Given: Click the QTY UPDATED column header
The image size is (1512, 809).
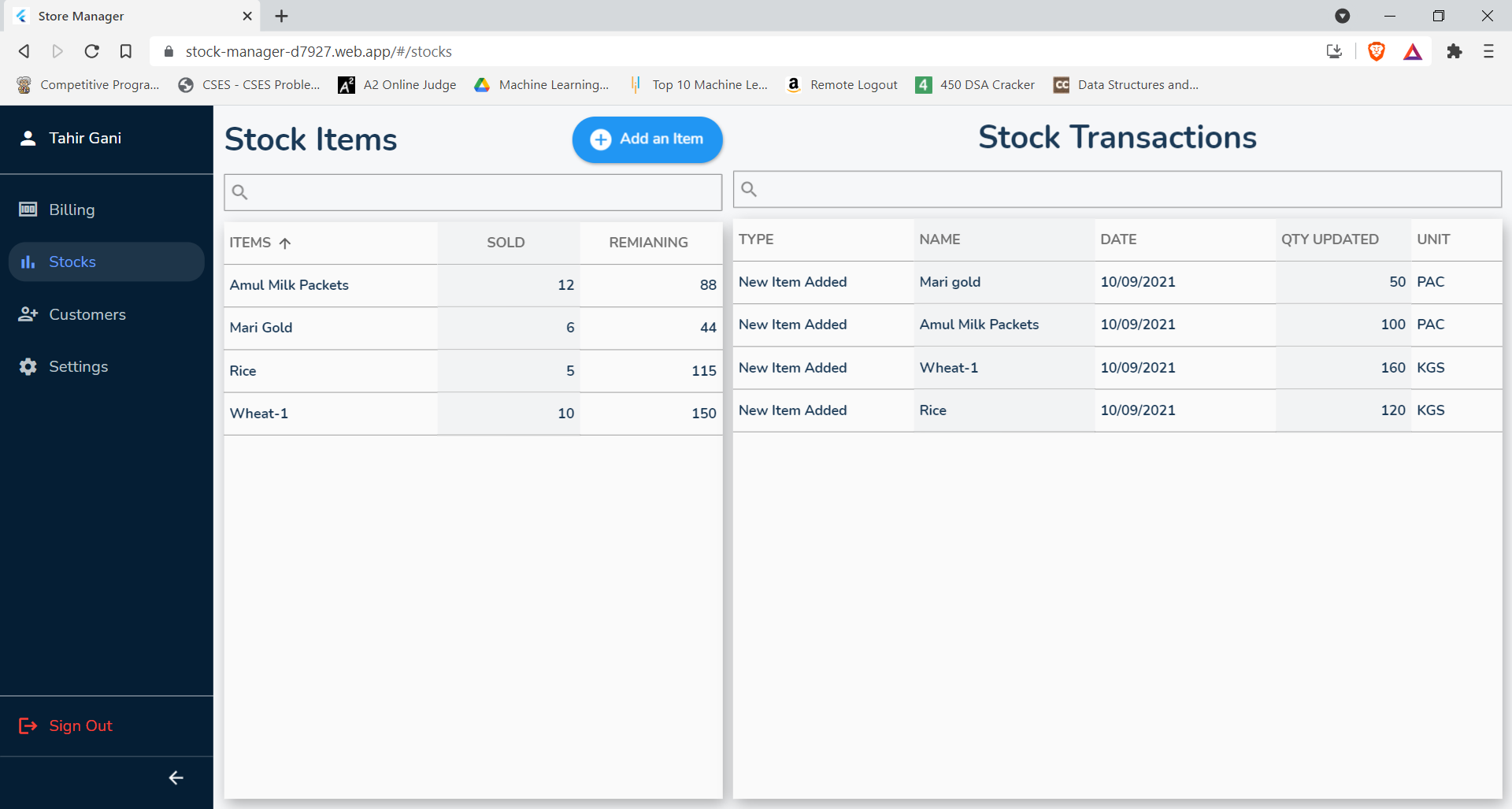Looking at the screenshot, I should [x=1329, y=239].
